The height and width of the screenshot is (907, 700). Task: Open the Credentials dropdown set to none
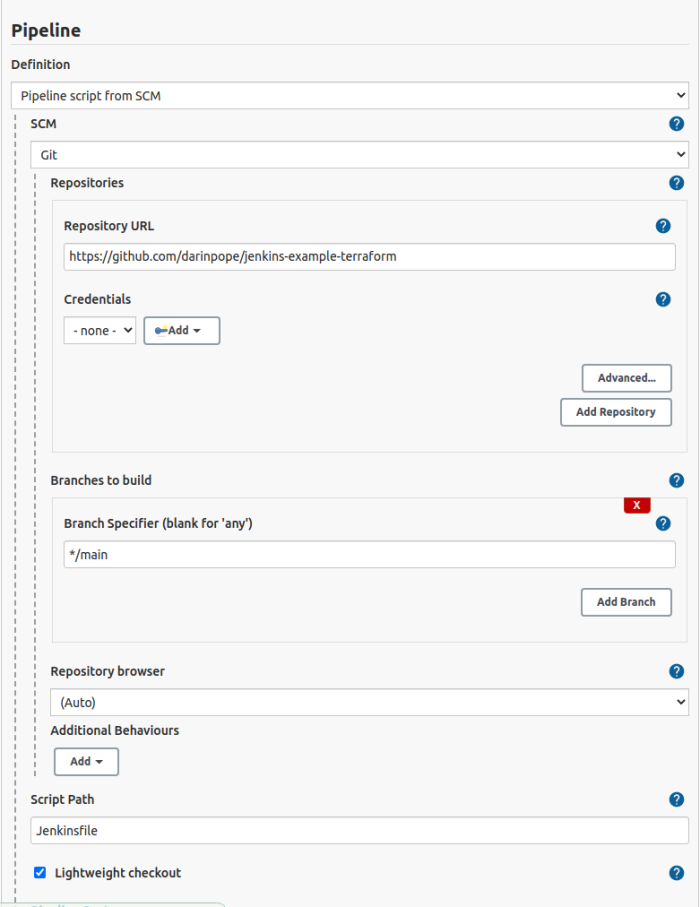(100, 330)
